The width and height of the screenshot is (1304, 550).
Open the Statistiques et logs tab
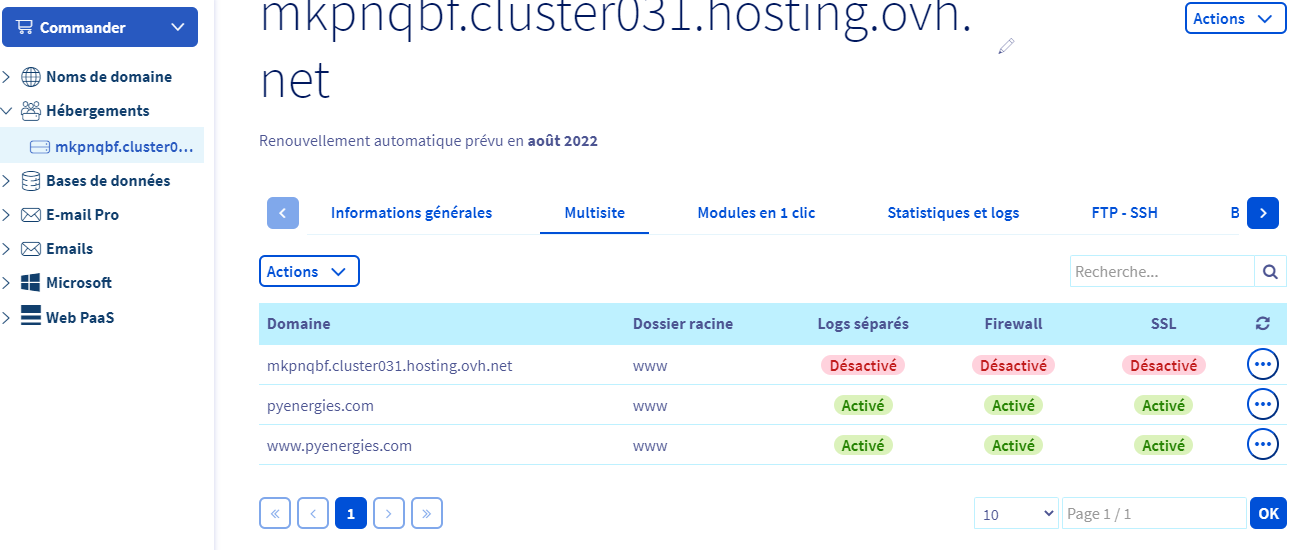[x=953, y=213]
